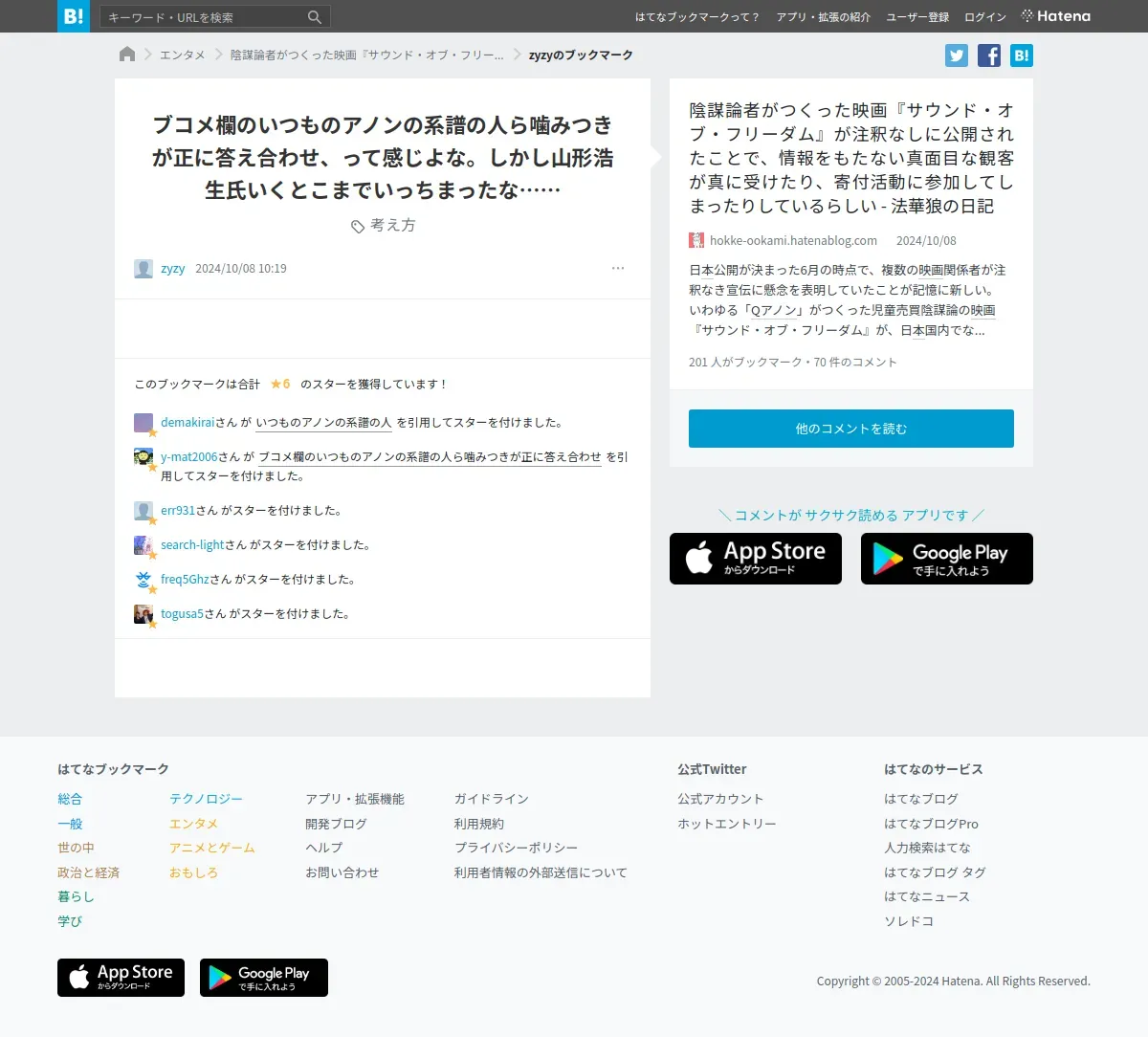Viewport: 1148px width, 1037px height.
Task: Open the three-dot menu on zyzy's bookmark
Action: (x=618, y=268)
